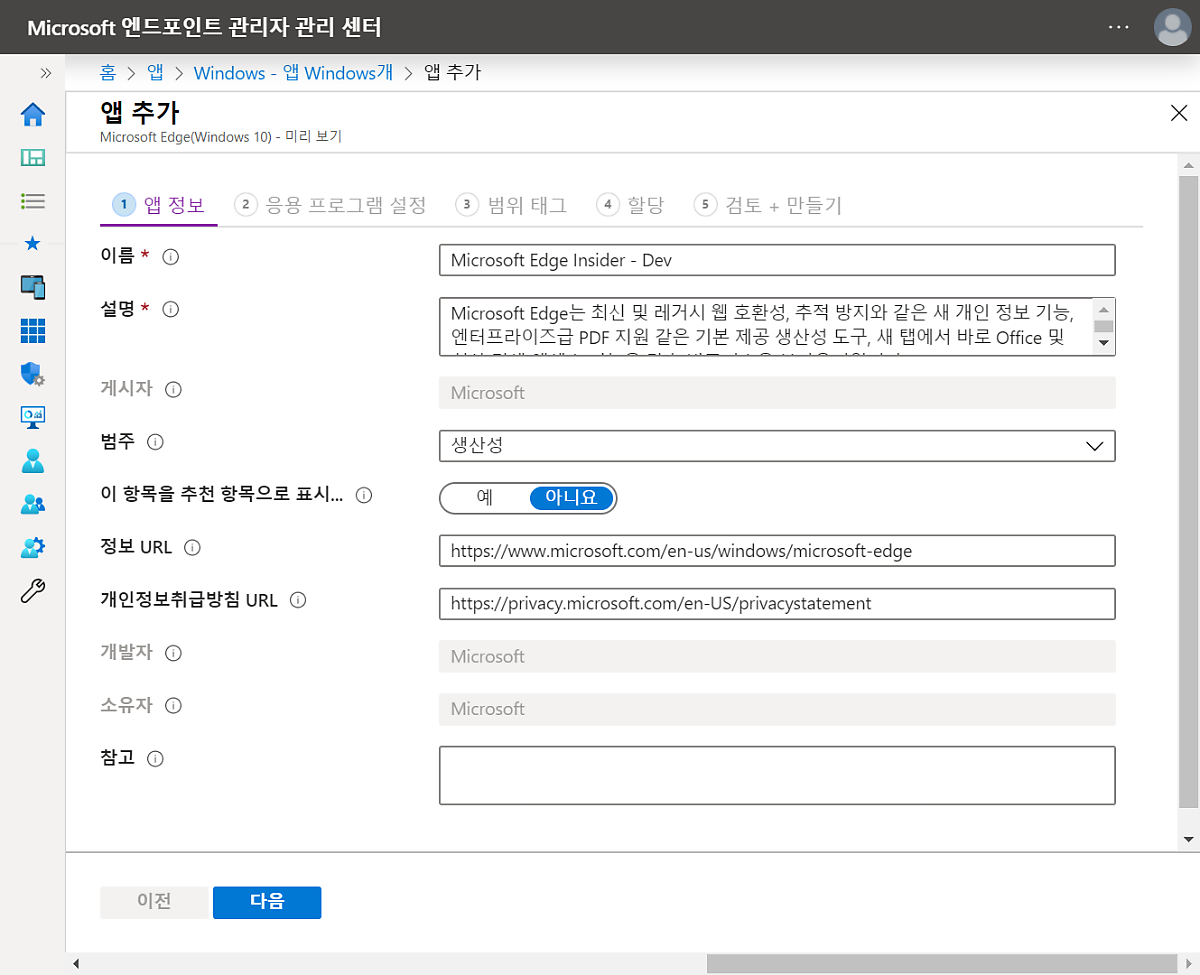Switch to the 앱 정보 tab

[161, 205]
